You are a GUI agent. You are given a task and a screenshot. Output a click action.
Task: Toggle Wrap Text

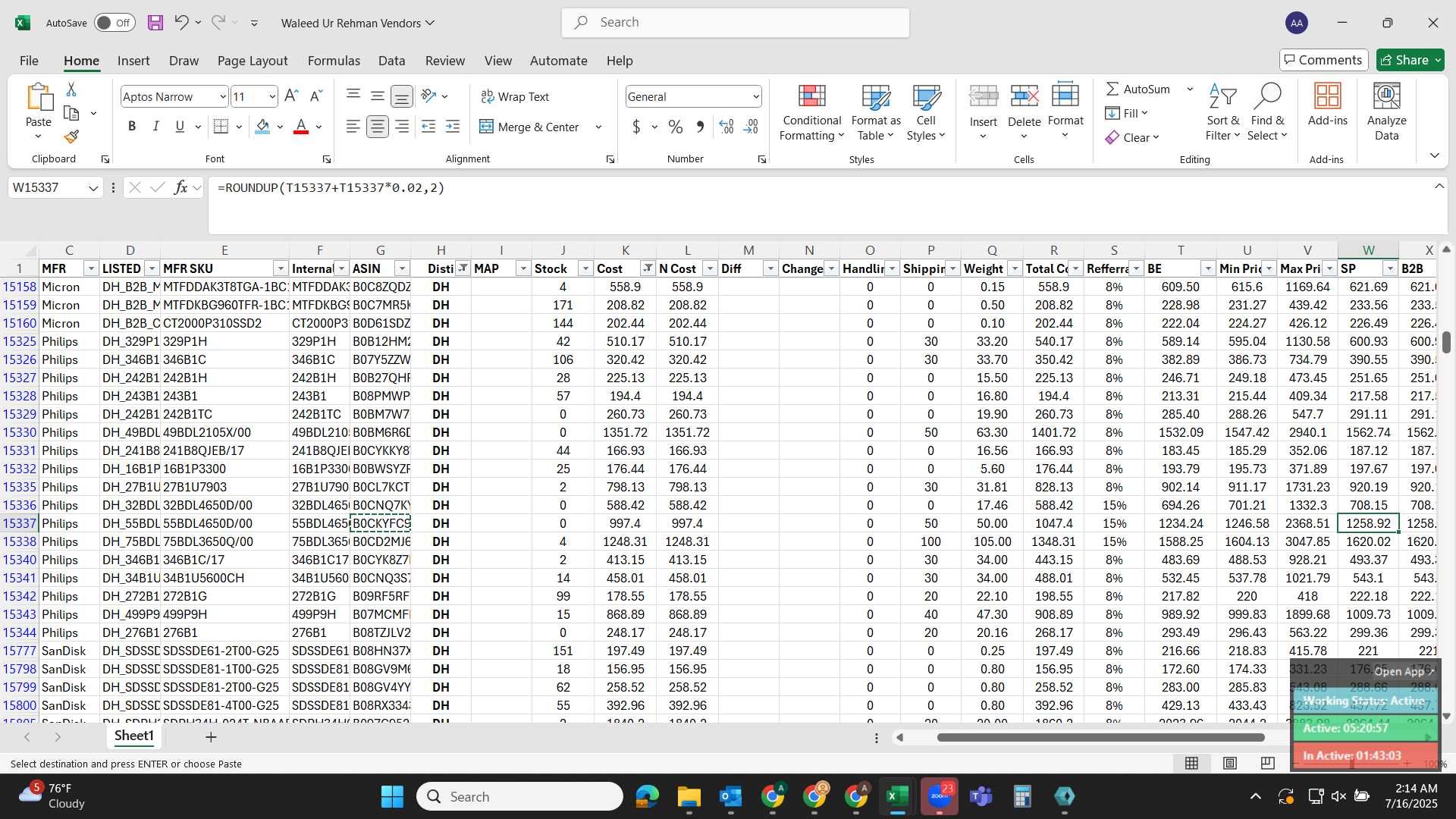click(x=515, y=96)
